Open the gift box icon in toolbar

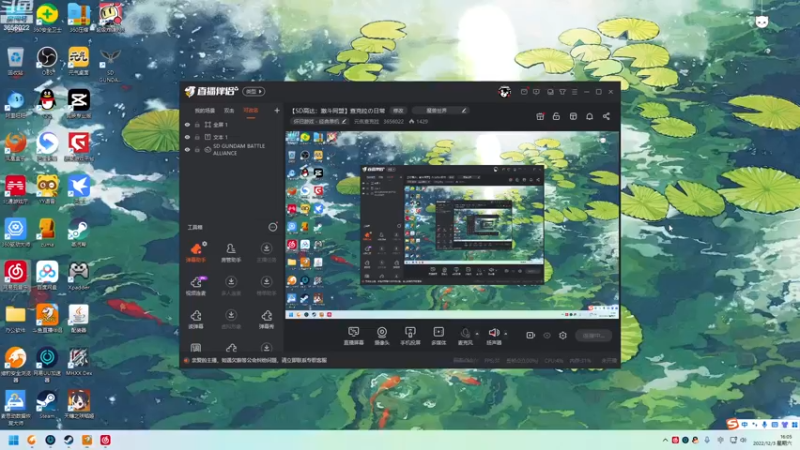point(540,116)
